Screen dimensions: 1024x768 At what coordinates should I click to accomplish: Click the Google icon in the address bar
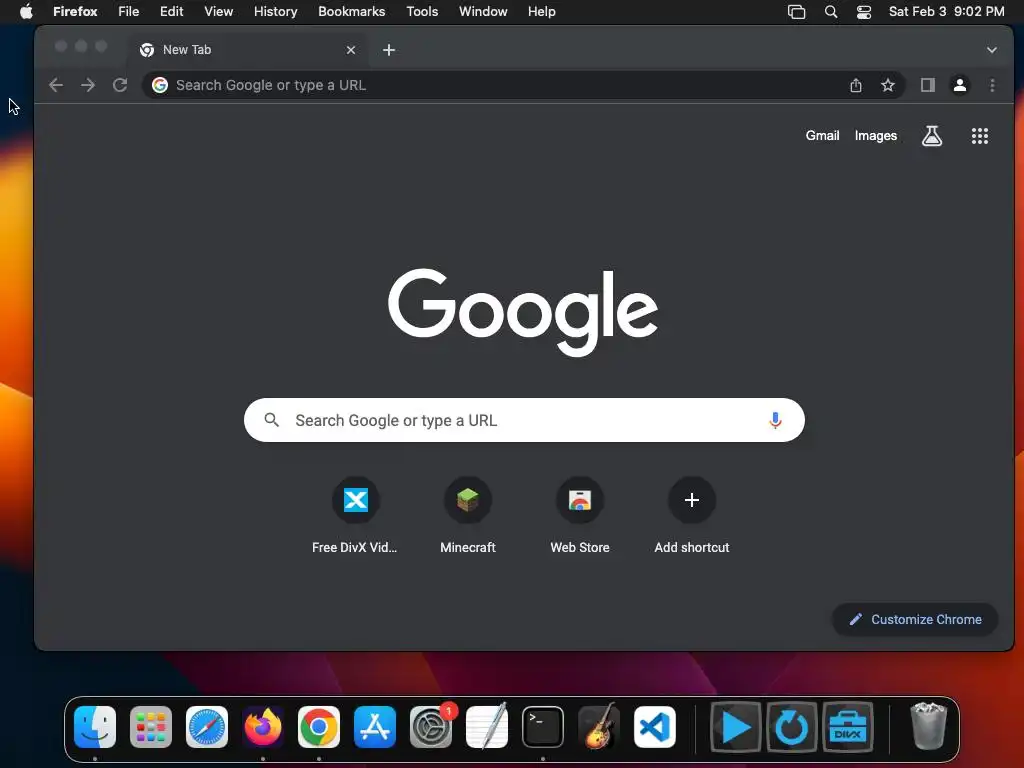160,85
